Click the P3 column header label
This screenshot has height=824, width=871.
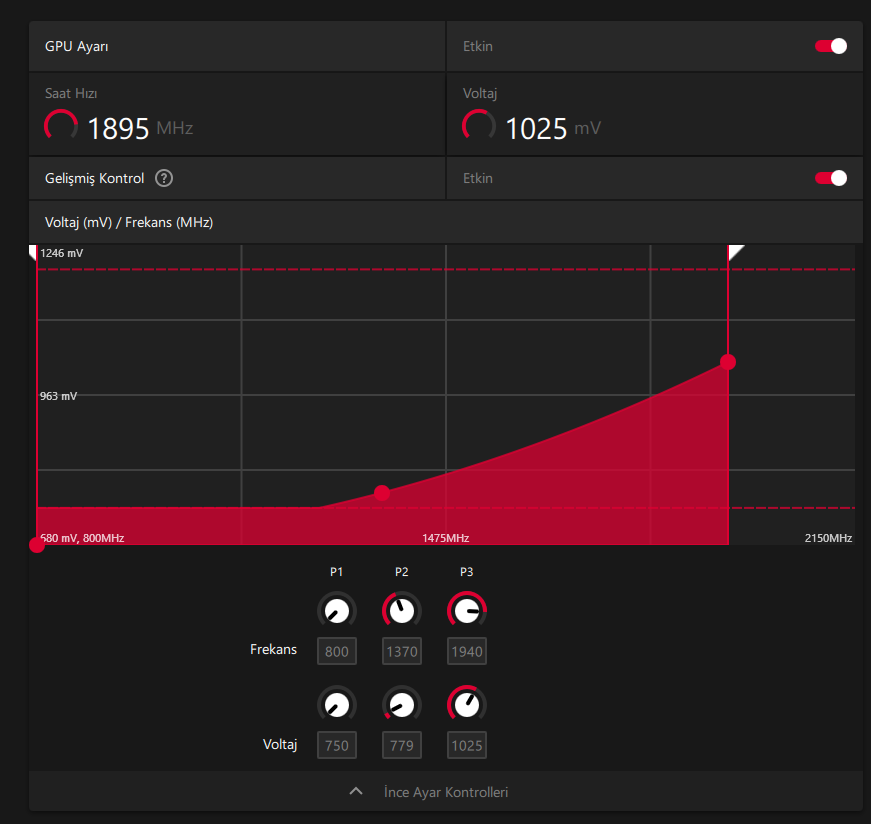click(x=467, y=572)
